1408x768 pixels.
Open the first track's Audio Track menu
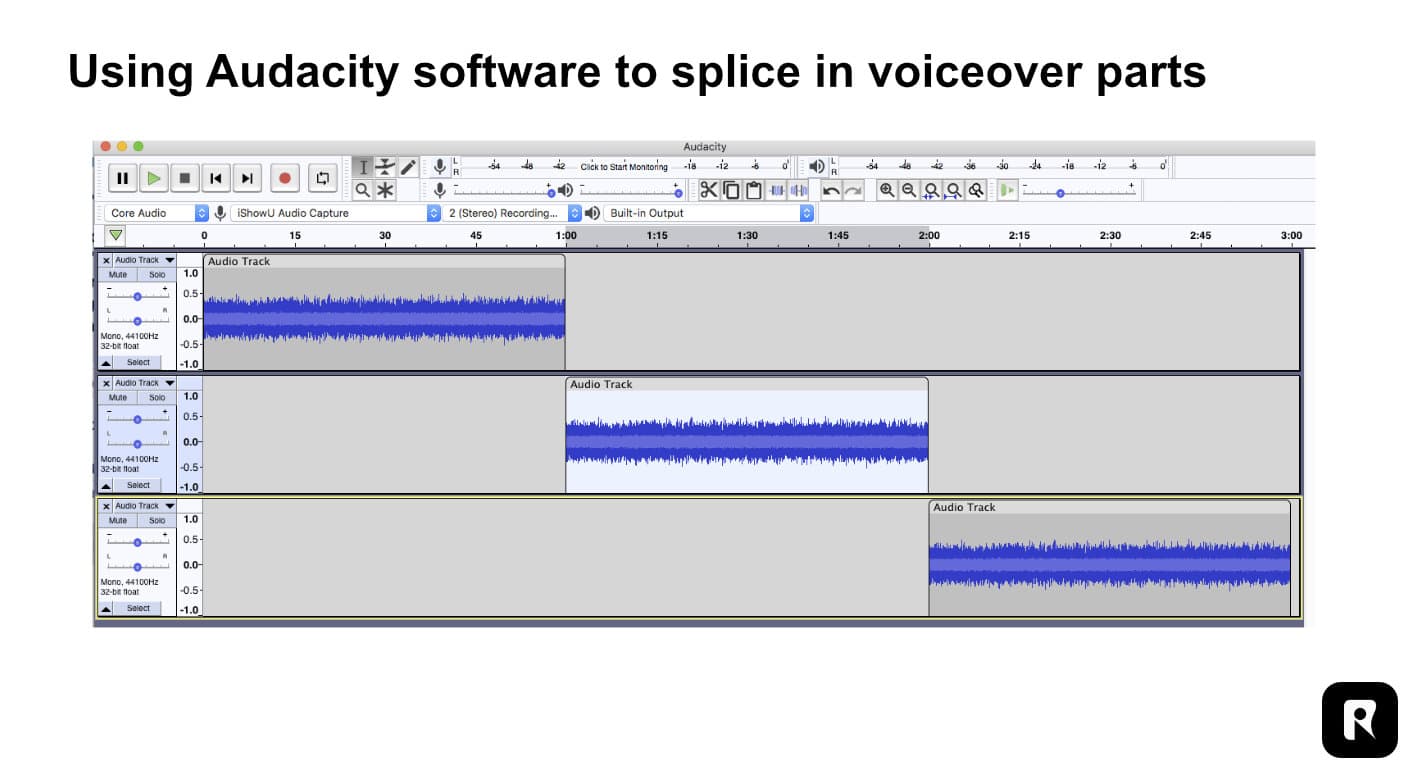tap(144, 260)
